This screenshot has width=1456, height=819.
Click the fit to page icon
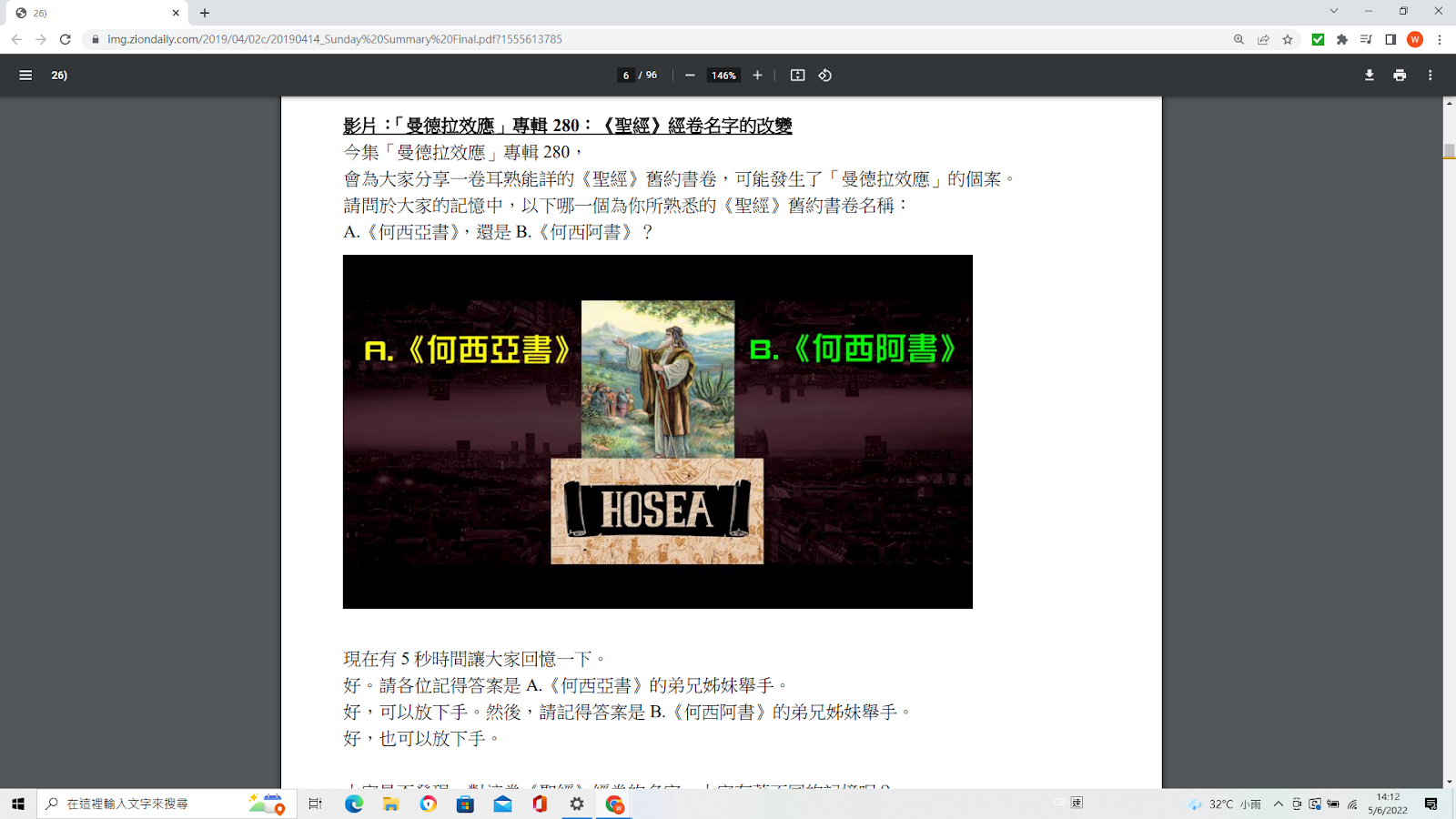point(797,76)
